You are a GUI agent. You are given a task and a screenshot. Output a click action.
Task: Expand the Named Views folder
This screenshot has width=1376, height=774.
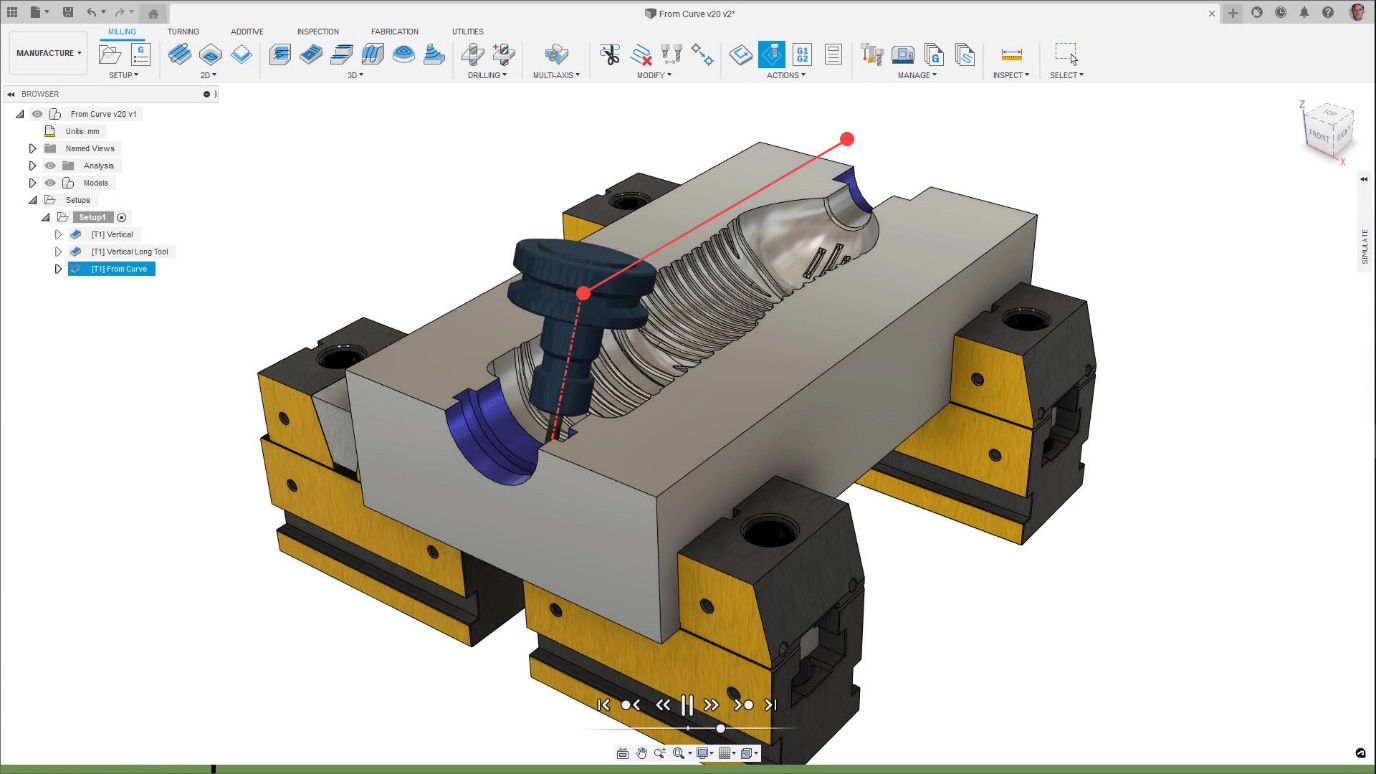pos(32,148)
